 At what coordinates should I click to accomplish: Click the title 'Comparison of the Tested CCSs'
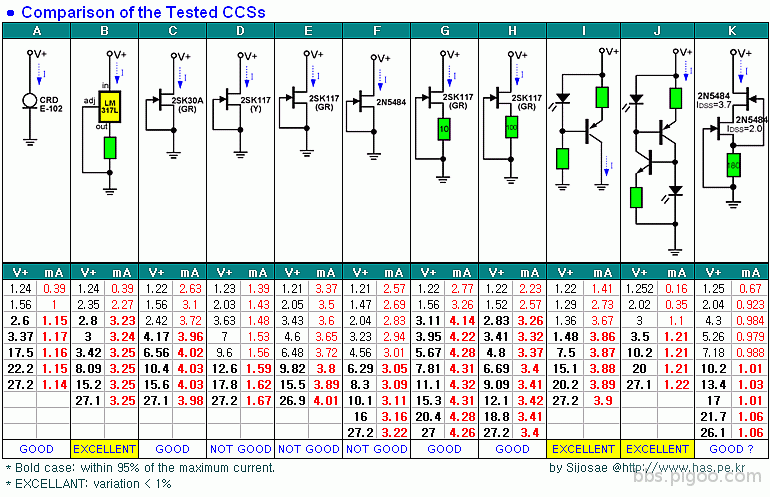pyautogui.click(x=143, y=12)
